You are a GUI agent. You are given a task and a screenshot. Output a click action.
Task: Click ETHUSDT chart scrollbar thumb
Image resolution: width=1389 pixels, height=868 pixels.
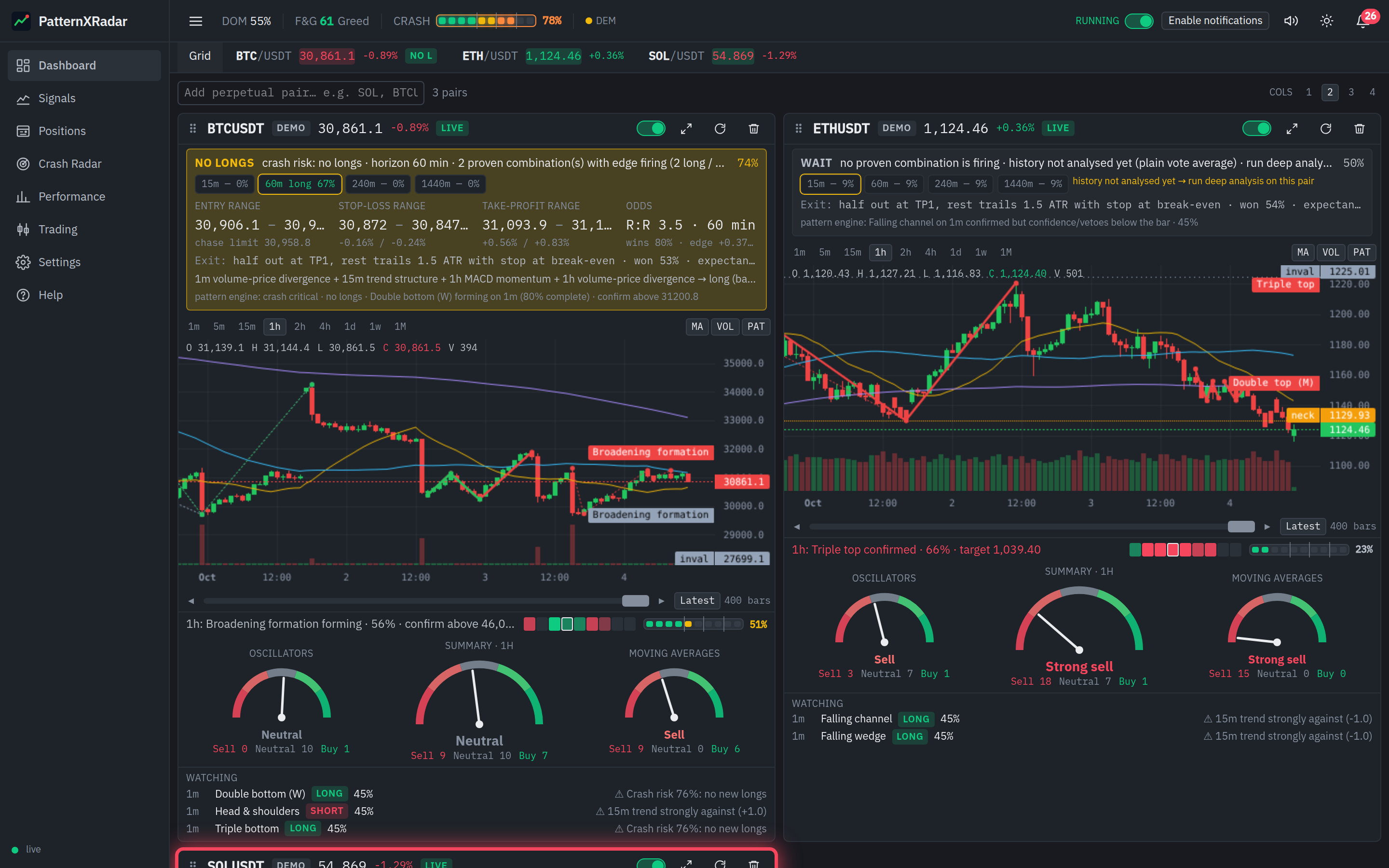click(x=1241, y=527)
